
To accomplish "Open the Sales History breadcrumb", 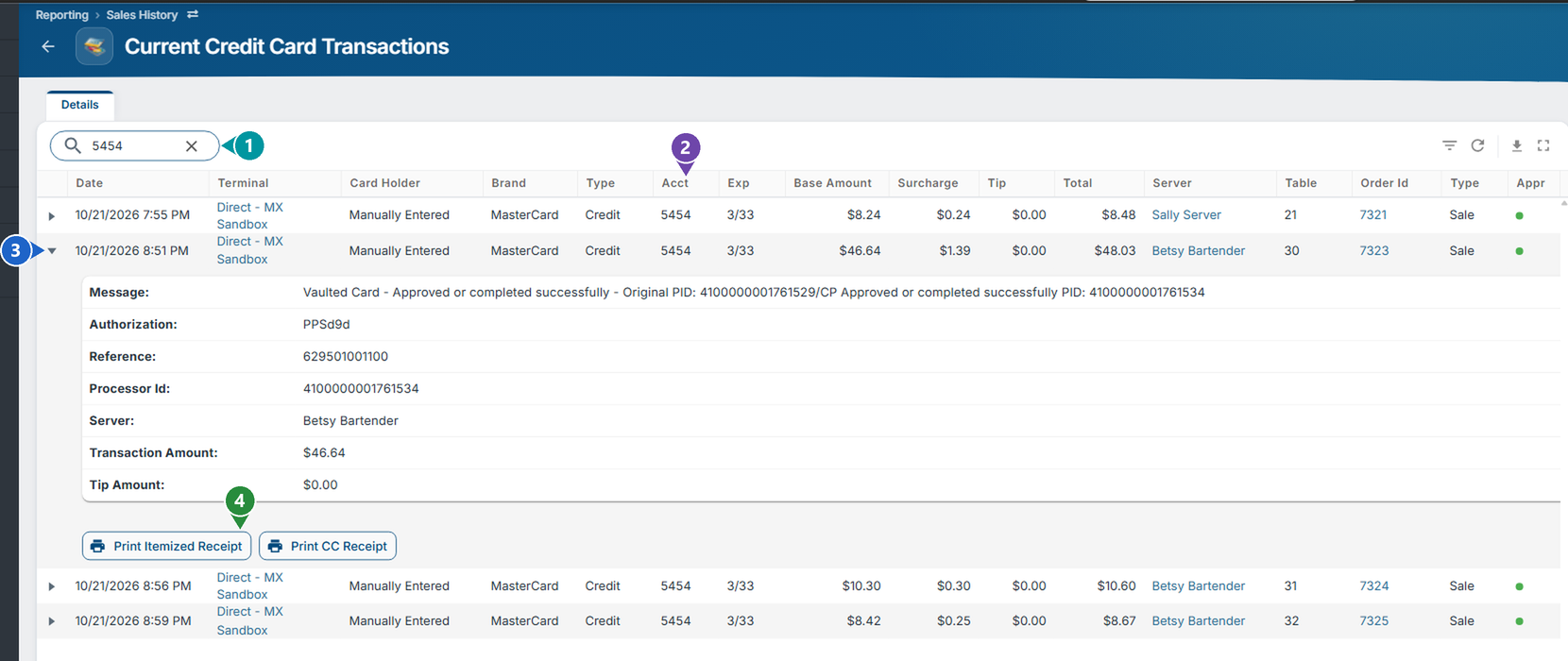I will click(142, 14).
